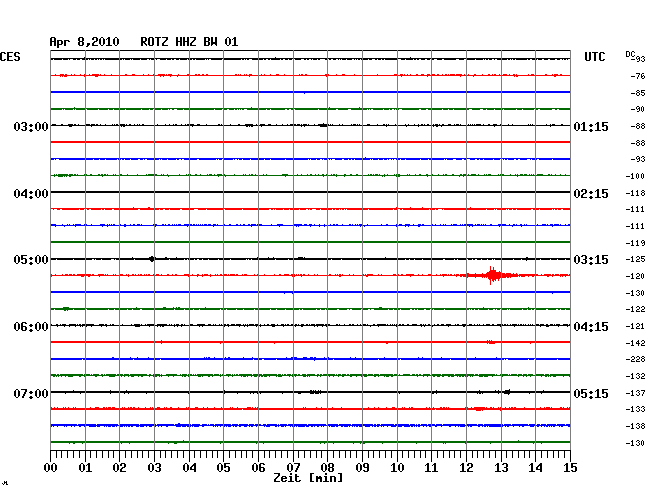The height and width of the screenshot is (494, 650).
Task: Click DC offset value -76
Action: pyautogui.click(x=638, y=76)
